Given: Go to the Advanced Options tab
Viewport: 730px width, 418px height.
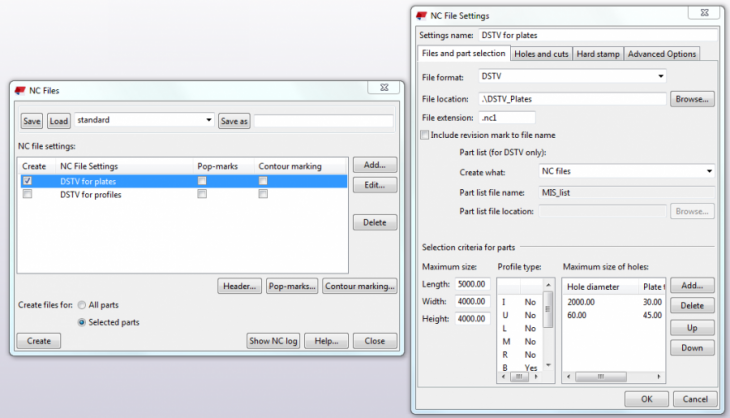Looking at the screenshot, I should [661, 54].
